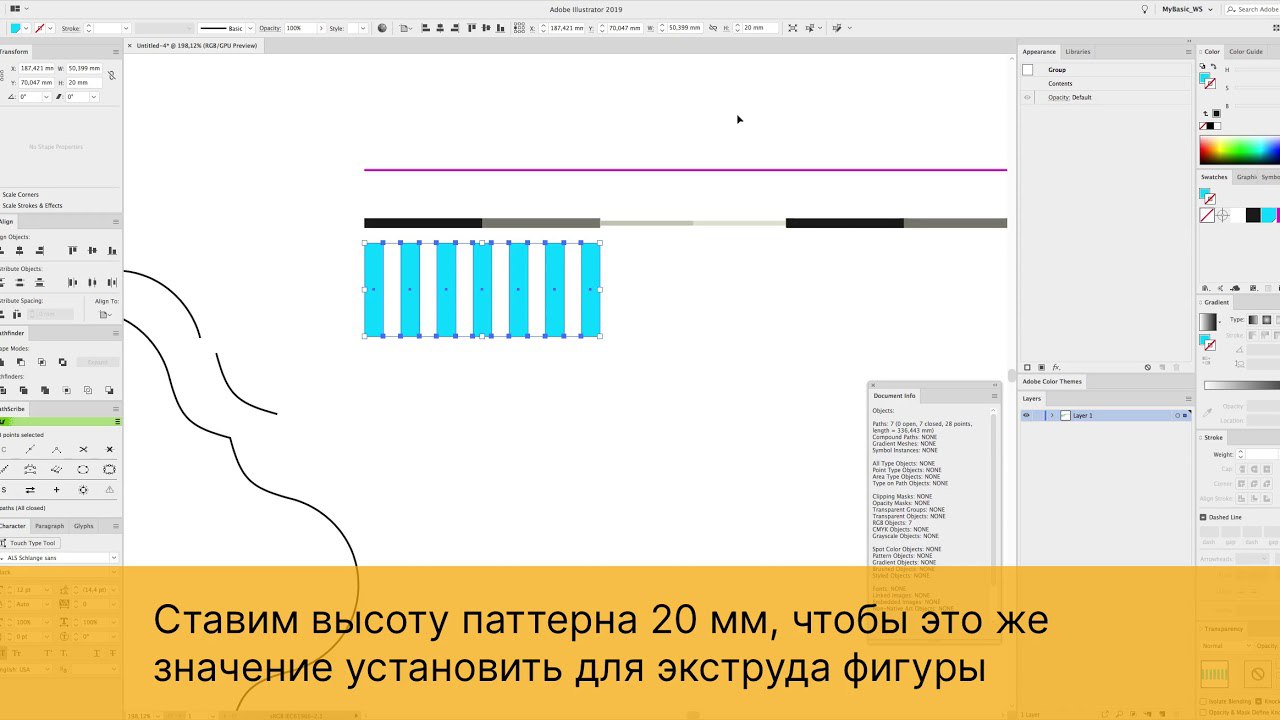Click the Opacity label in control bar
The image size is (1280, 720).
[x=270, y=28]
